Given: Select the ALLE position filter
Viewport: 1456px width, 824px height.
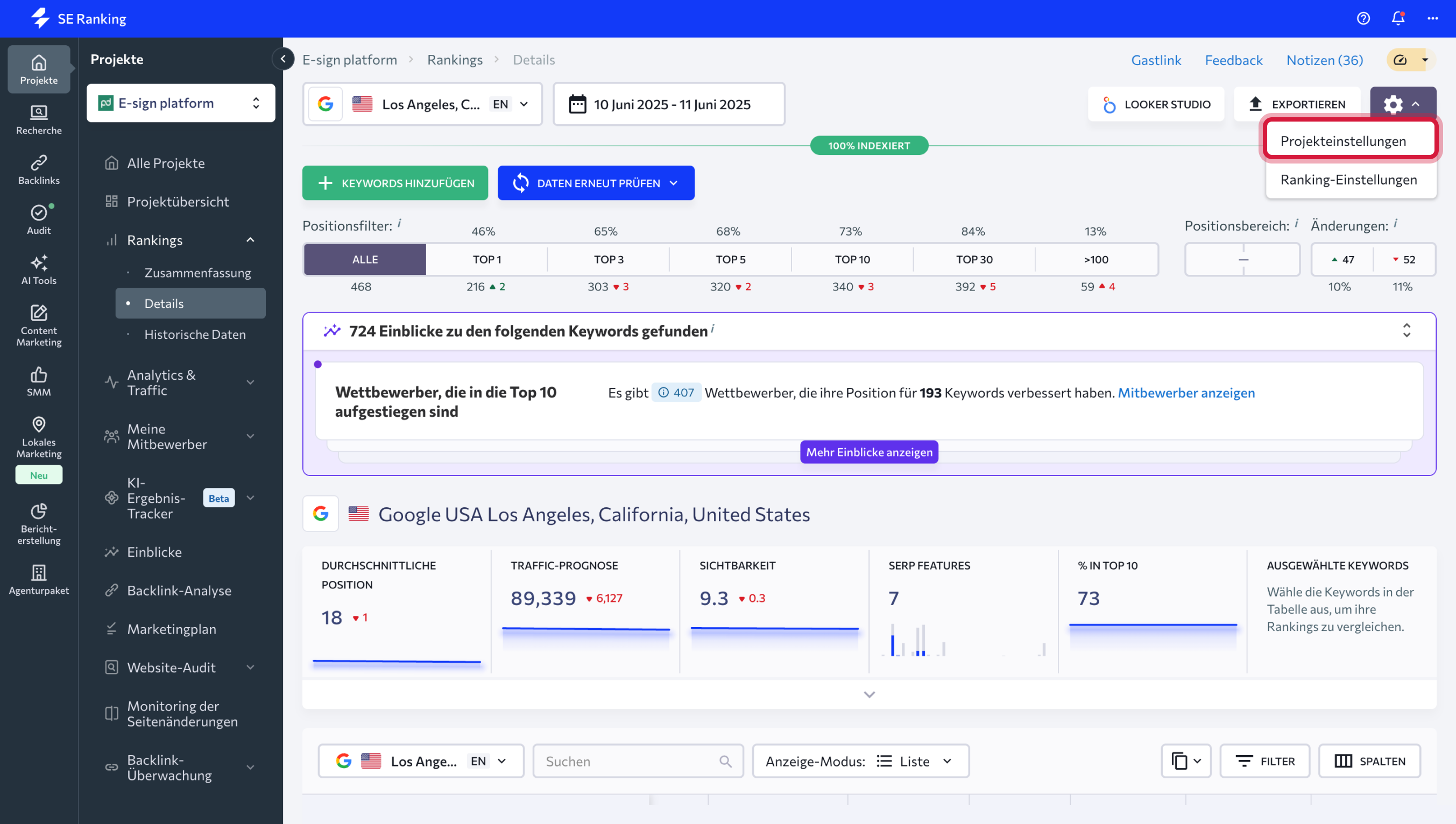Looking at the screenshot, I should pos(365,259).
